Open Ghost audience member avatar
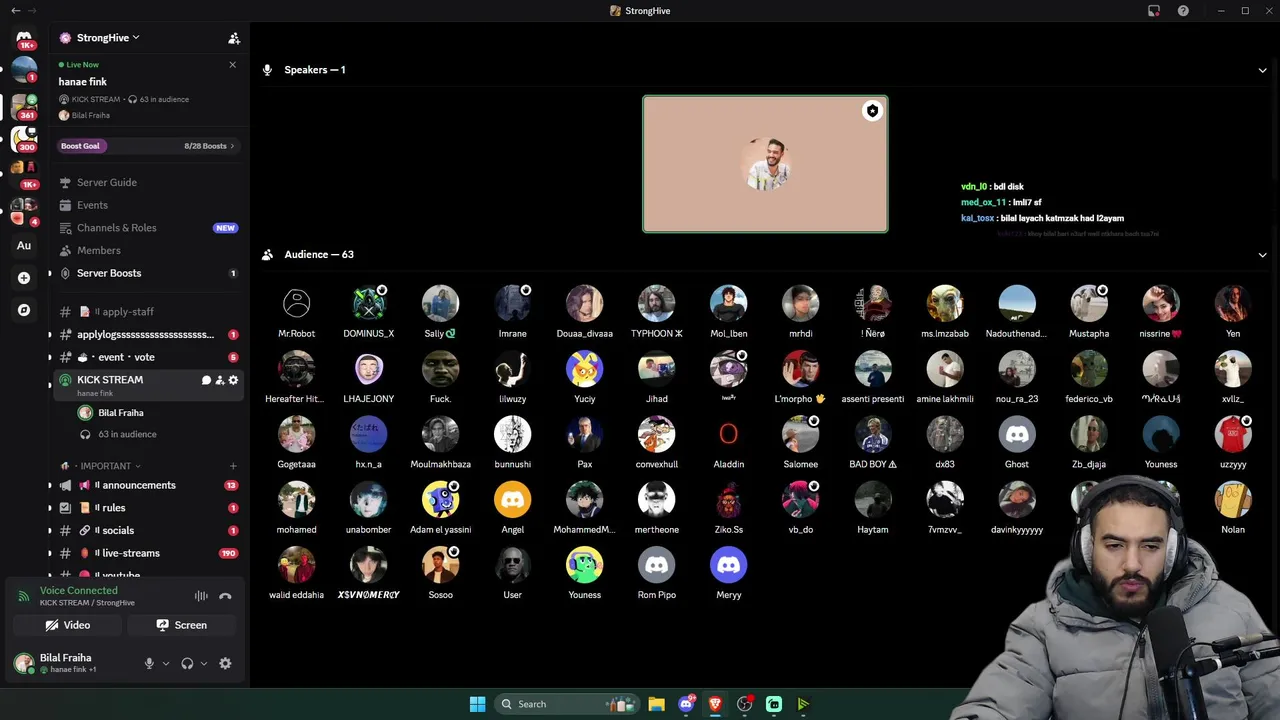Image resolution: width=1280 pixels, height=720 pixels. [1017, 434]
